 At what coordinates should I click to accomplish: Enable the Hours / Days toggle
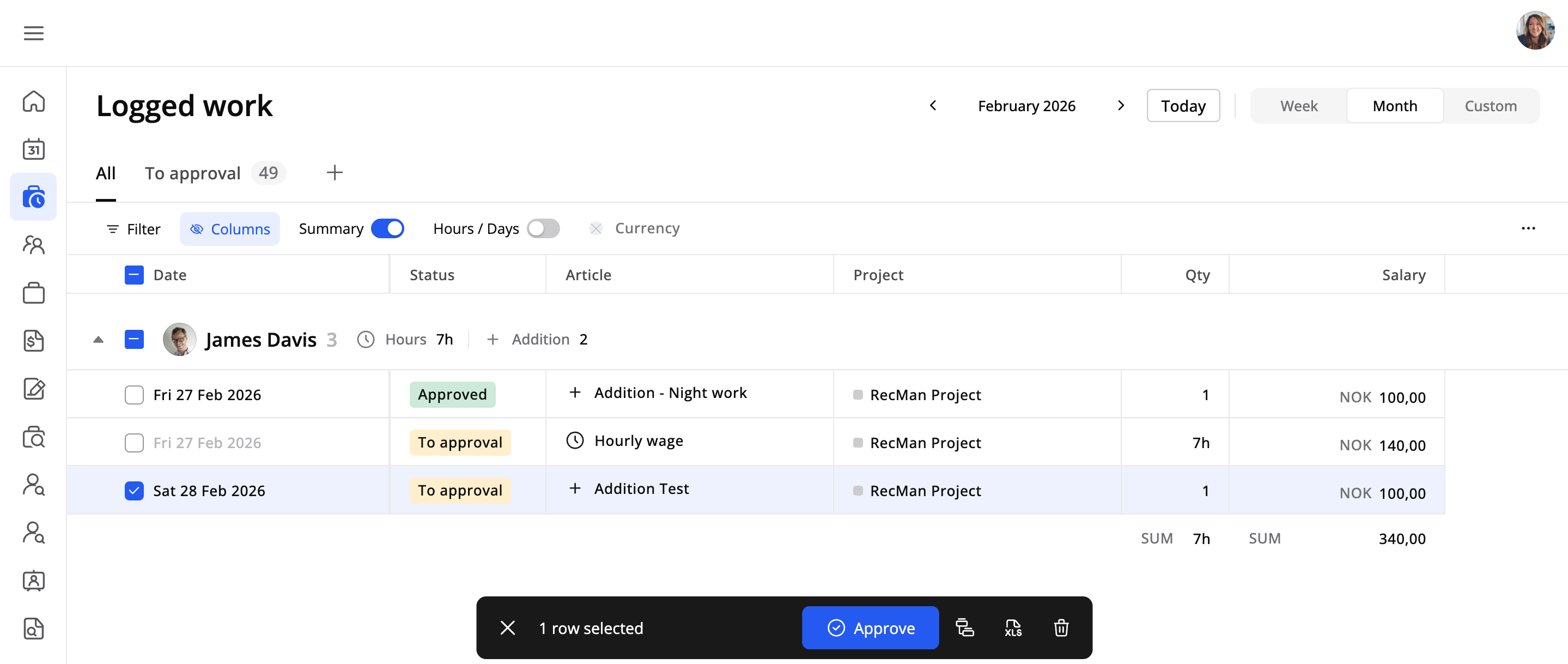543,228
